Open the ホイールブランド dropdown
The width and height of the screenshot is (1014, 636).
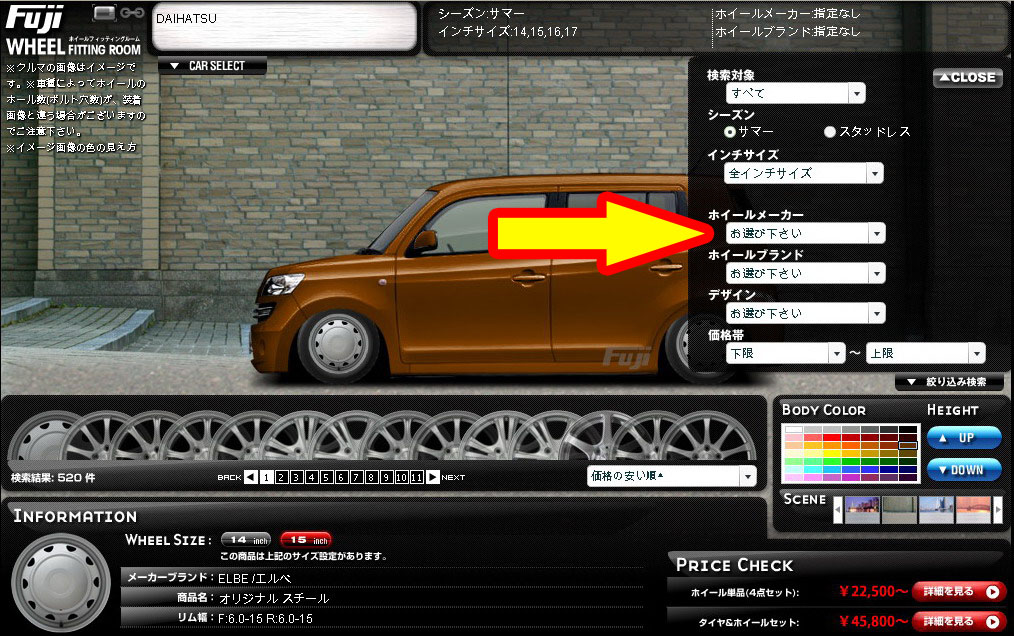(x=805, y=273)
